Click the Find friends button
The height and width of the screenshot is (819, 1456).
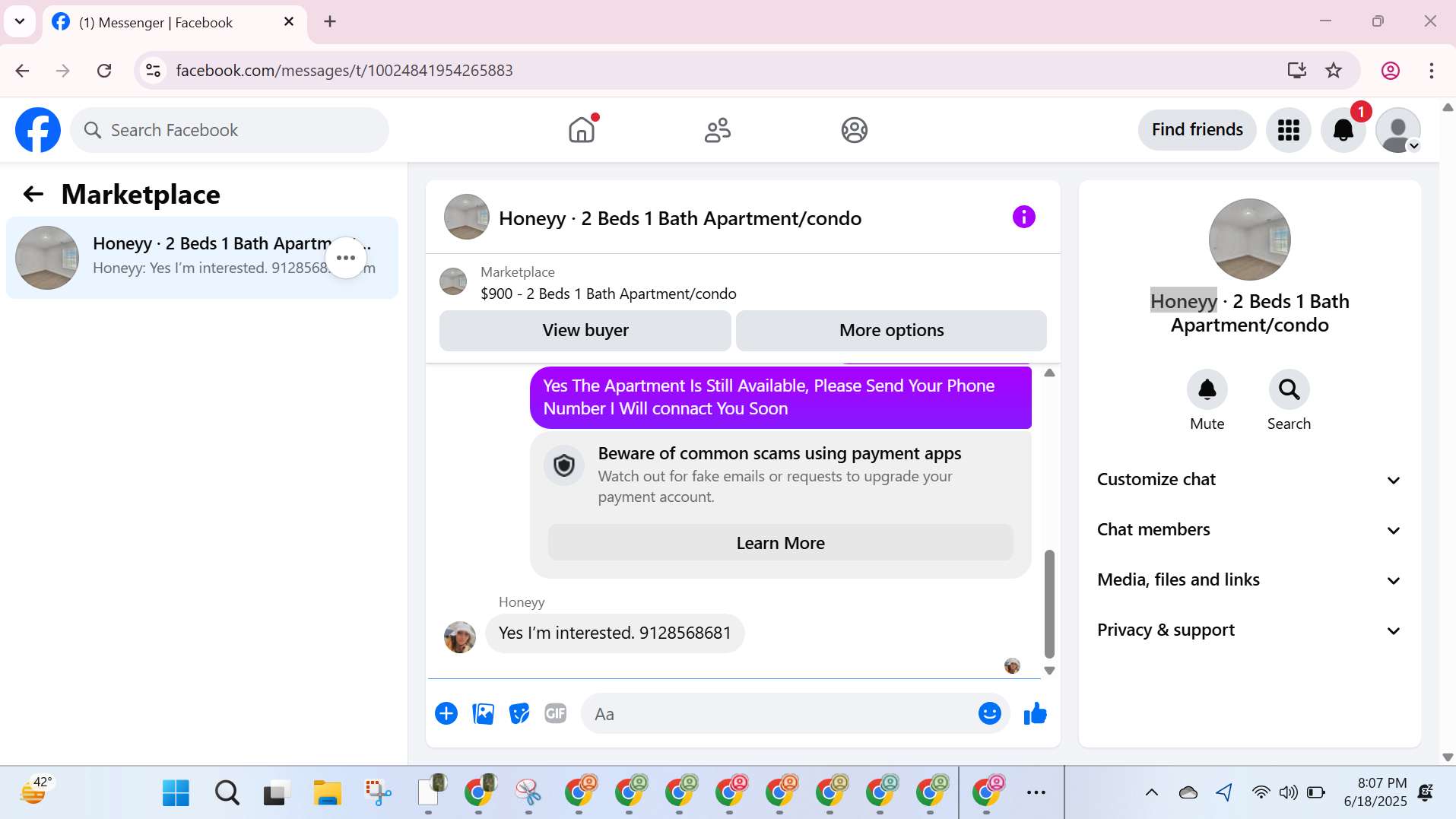point(1197,130)
